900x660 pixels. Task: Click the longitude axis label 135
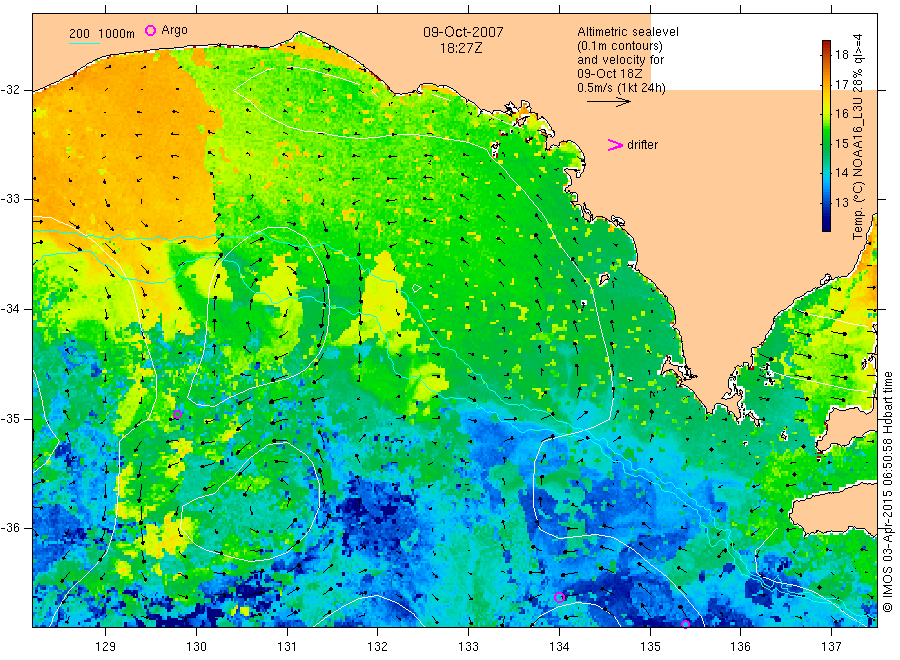point(650,647)
